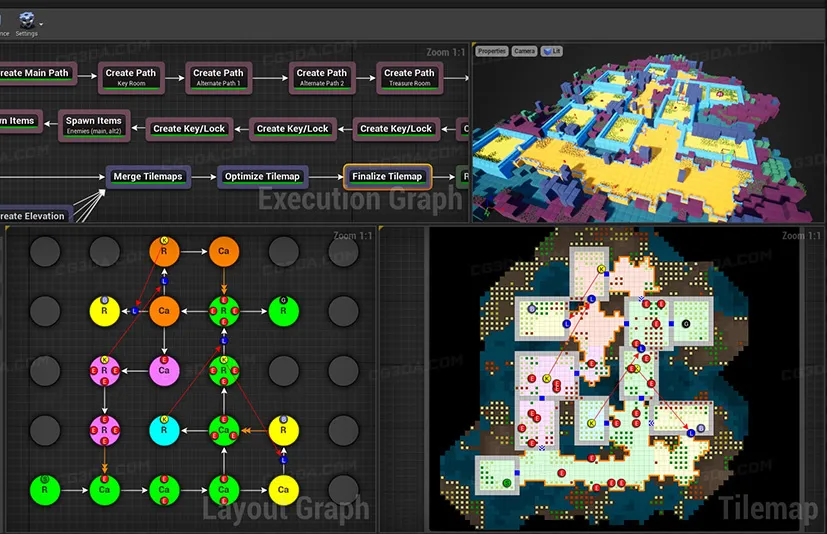Image resolution: width=827 pixels, height=534 pixels.
Task: Select the cyan R node
Action: [164, 430]
